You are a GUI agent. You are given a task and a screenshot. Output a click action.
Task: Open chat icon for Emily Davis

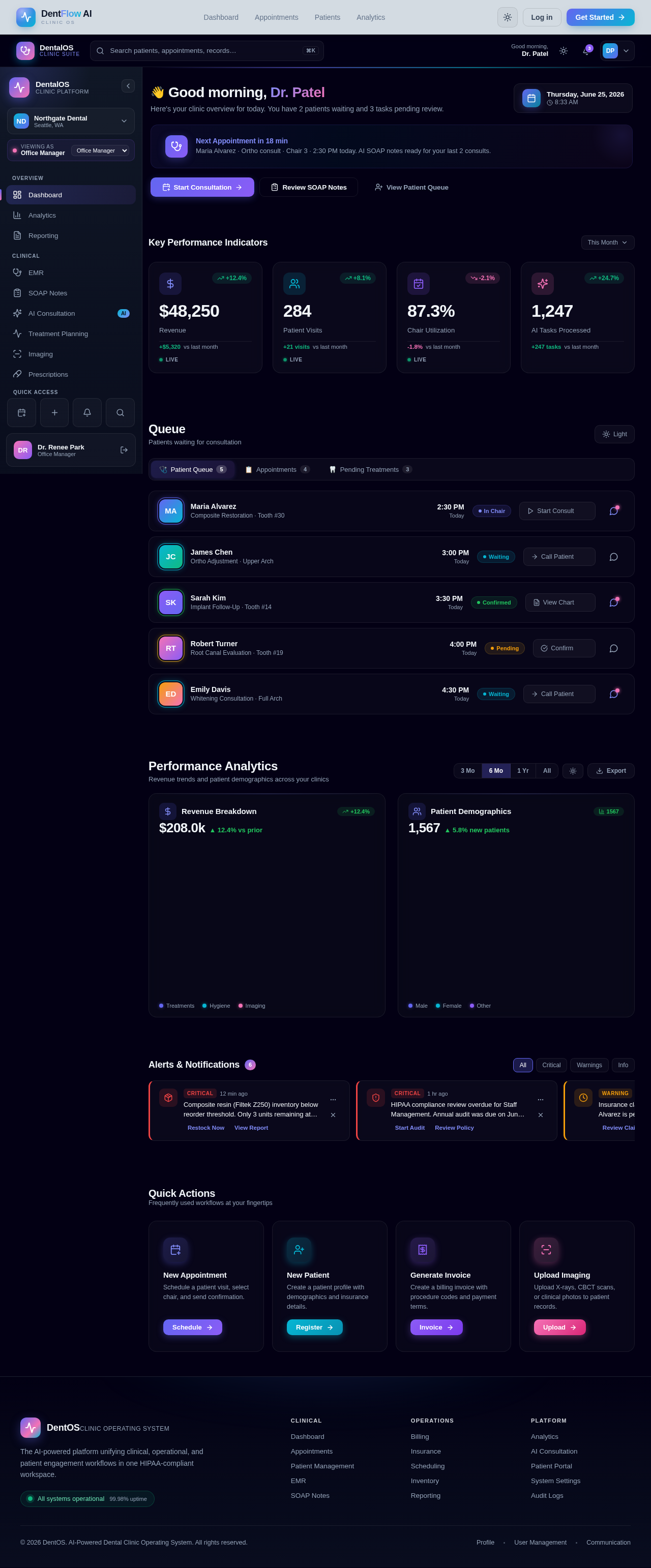pyautogui.click(x=614, y=694)
